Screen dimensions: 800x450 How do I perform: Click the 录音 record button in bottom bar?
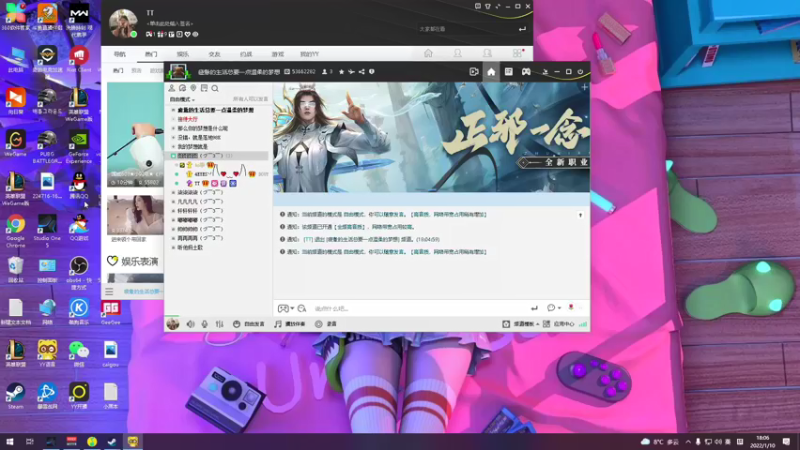pyautogui.click(x=326, y=324)
